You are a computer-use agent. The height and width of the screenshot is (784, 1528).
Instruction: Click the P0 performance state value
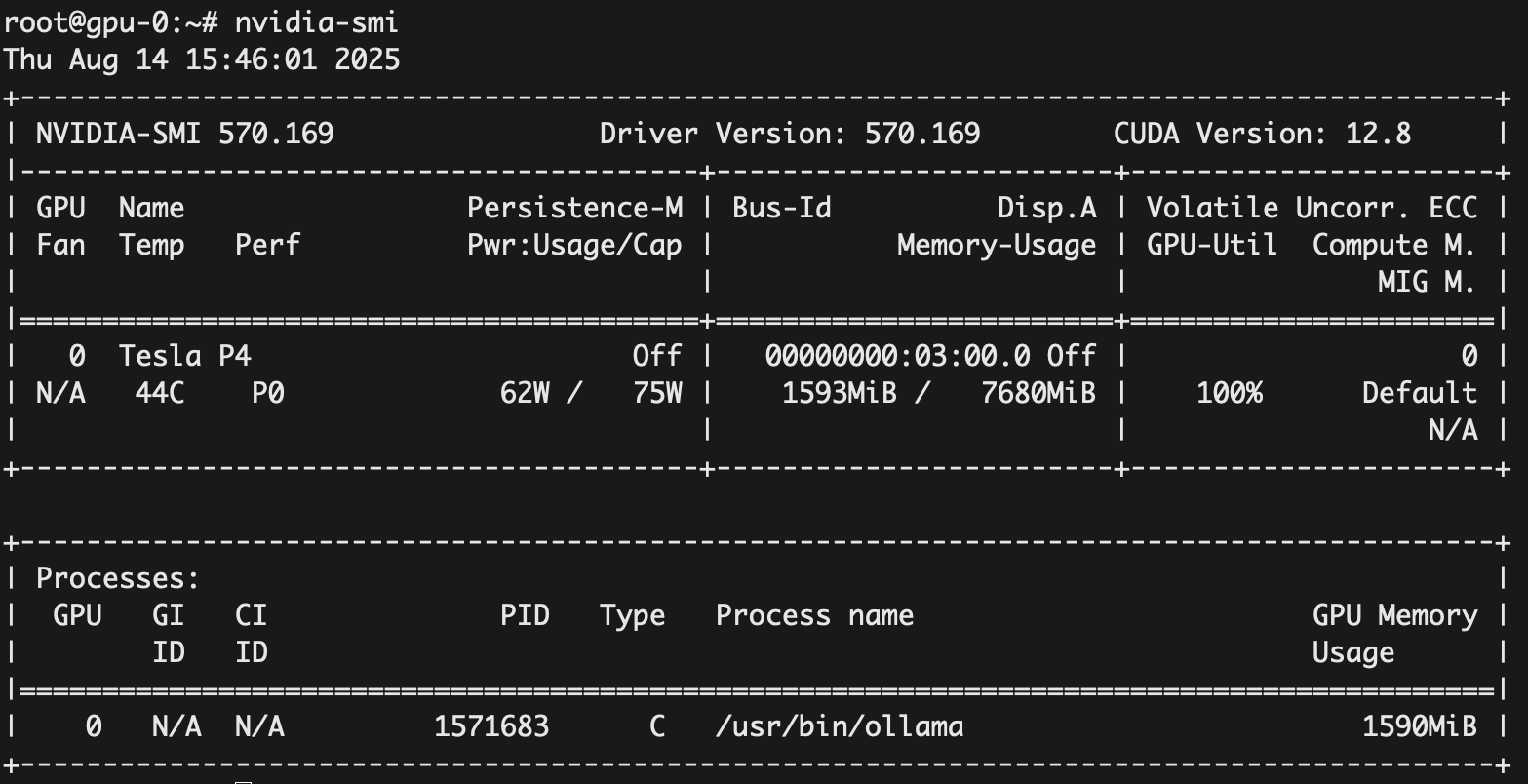click(267, 393)
